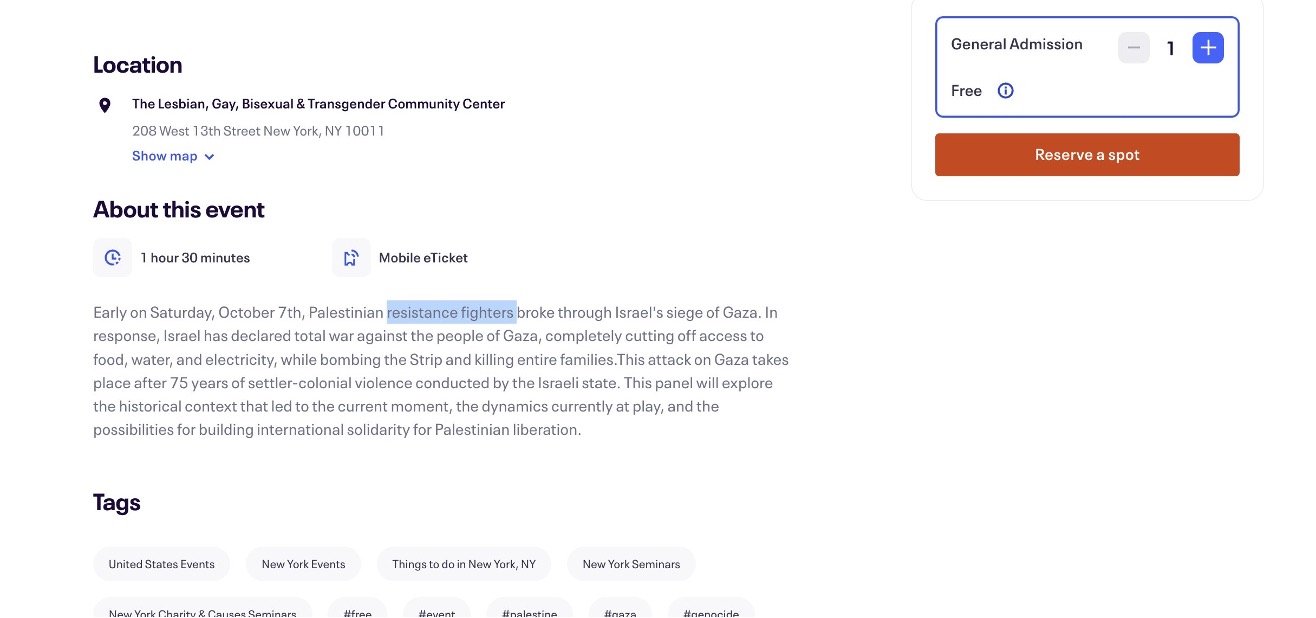Select Things to do in New York tag

[464, 564]
